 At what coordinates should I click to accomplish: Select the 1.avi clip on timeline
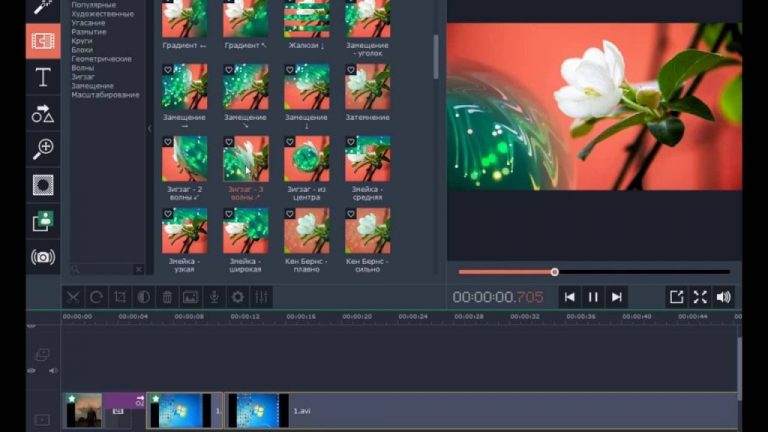[482, 410]
